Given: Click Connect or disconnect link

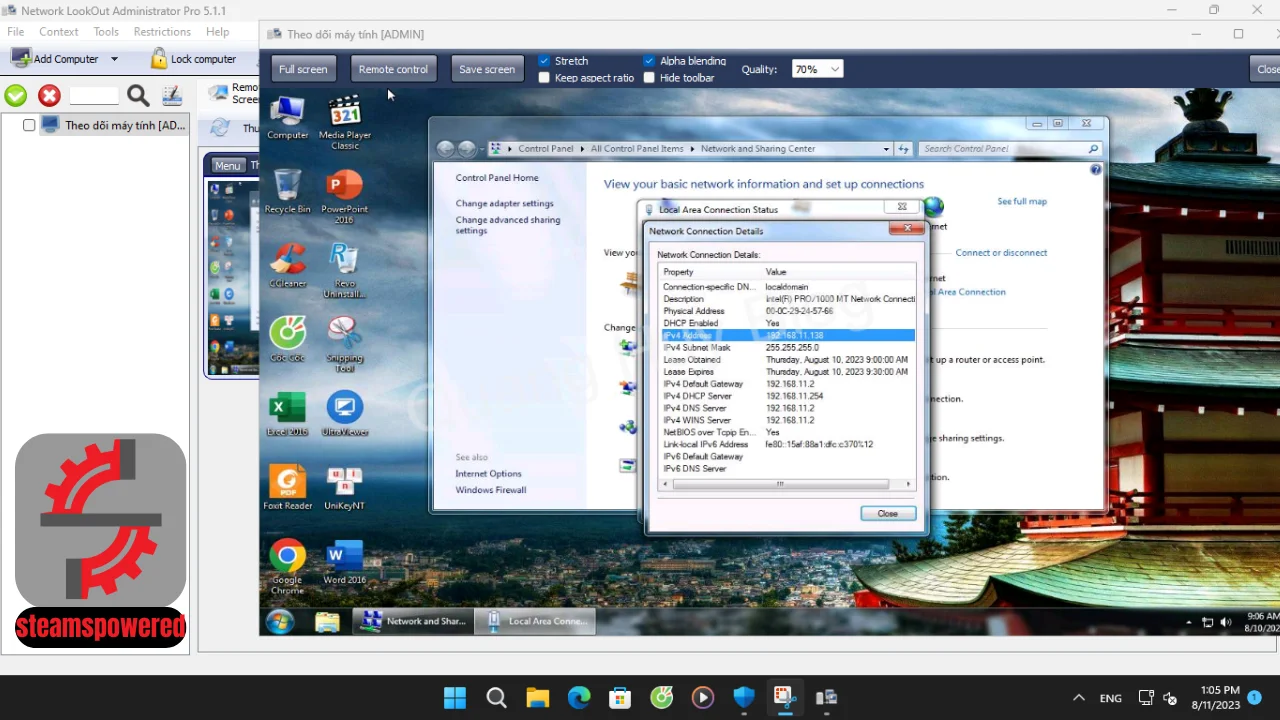Looking at the screenshot, I should pyautogui.click(x=1001, y=252).
